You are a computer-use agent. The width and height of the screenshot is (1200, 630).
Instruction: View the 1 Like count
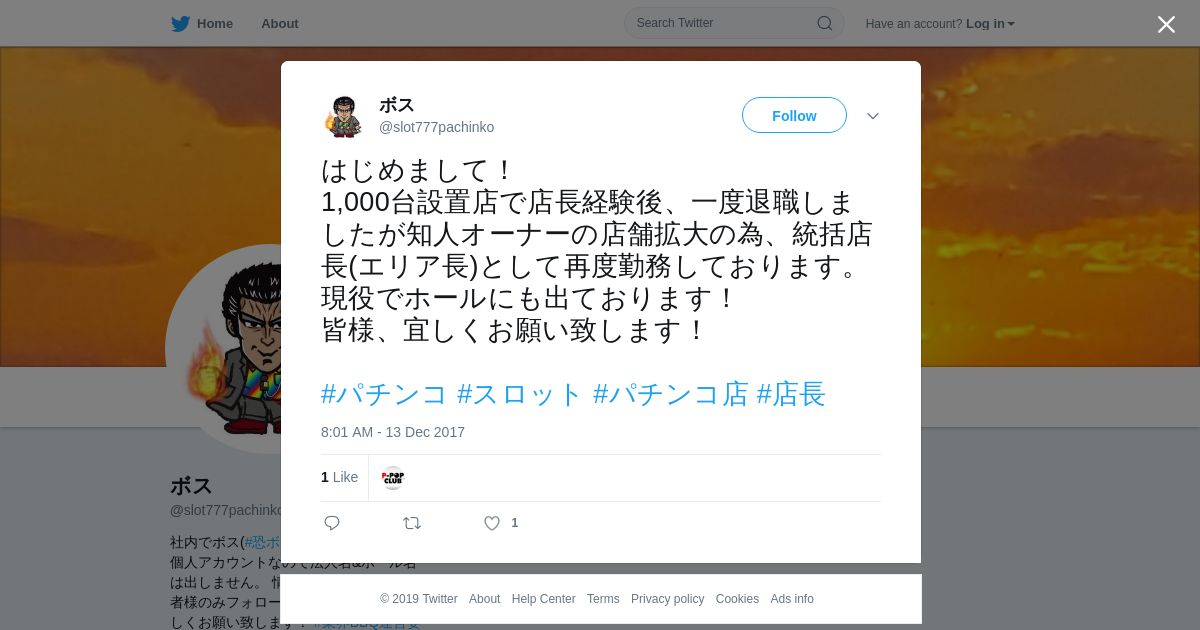[x=339, y=478]
